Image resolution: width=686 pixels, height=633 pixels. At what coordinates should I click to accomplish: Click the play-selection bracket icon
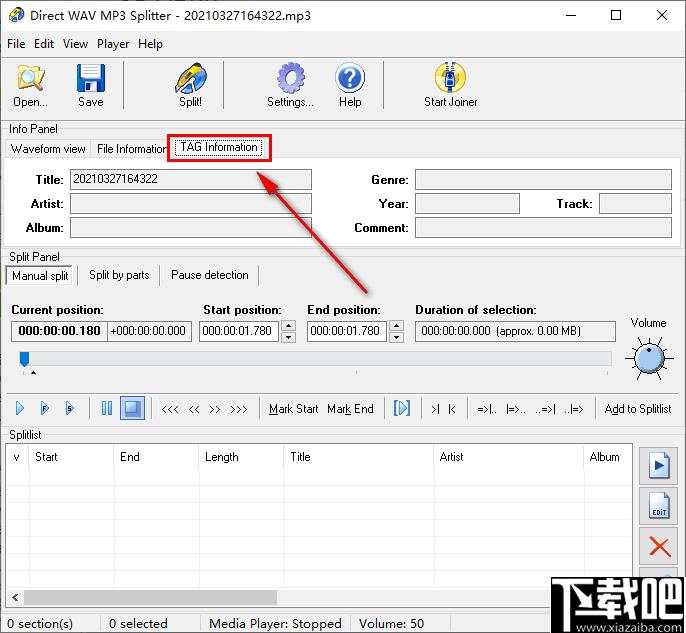(402, 408)
